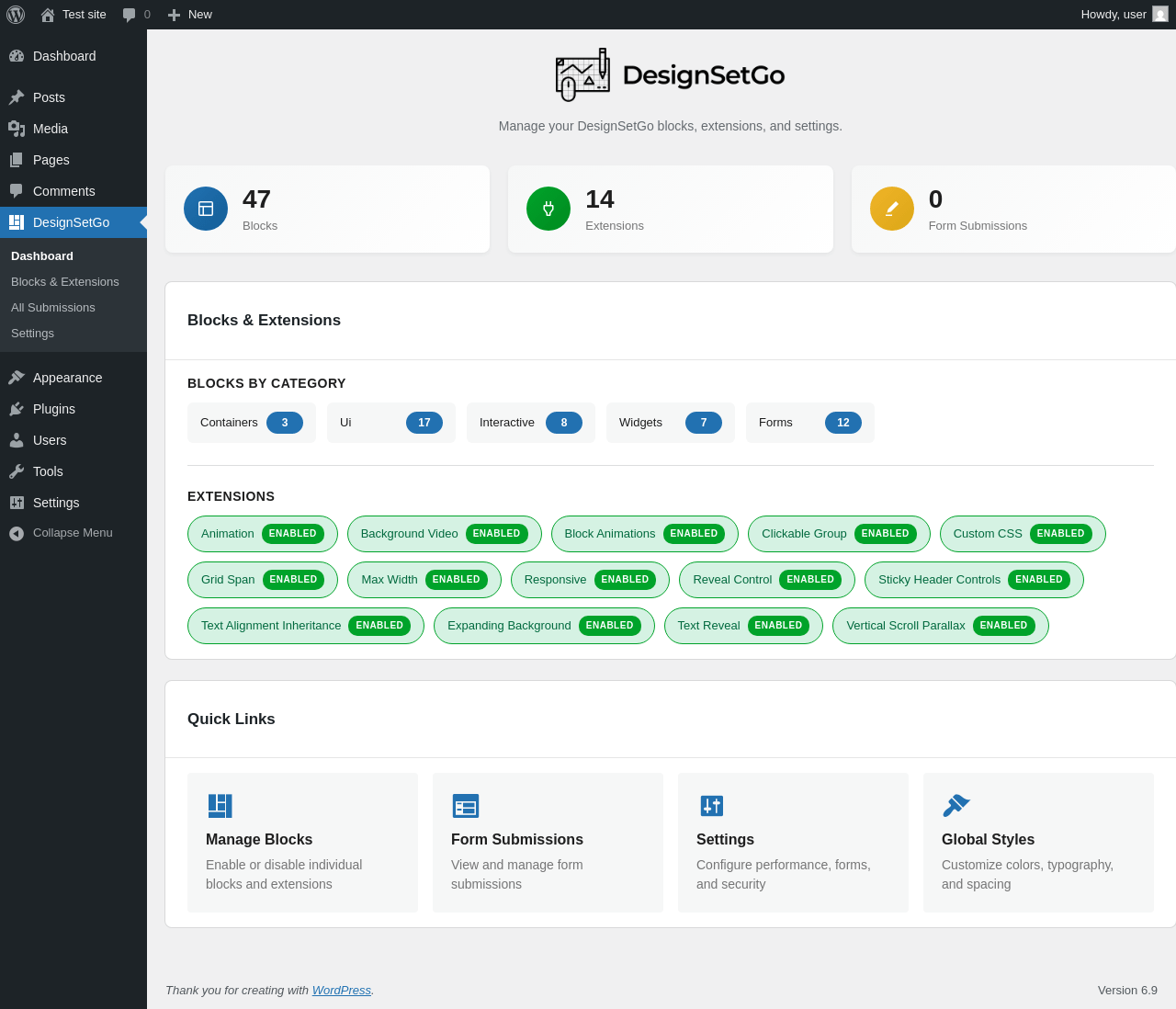Click the DesignSetGo logo image
The height and width of the screenshot is (1009, 1176).
671,74
